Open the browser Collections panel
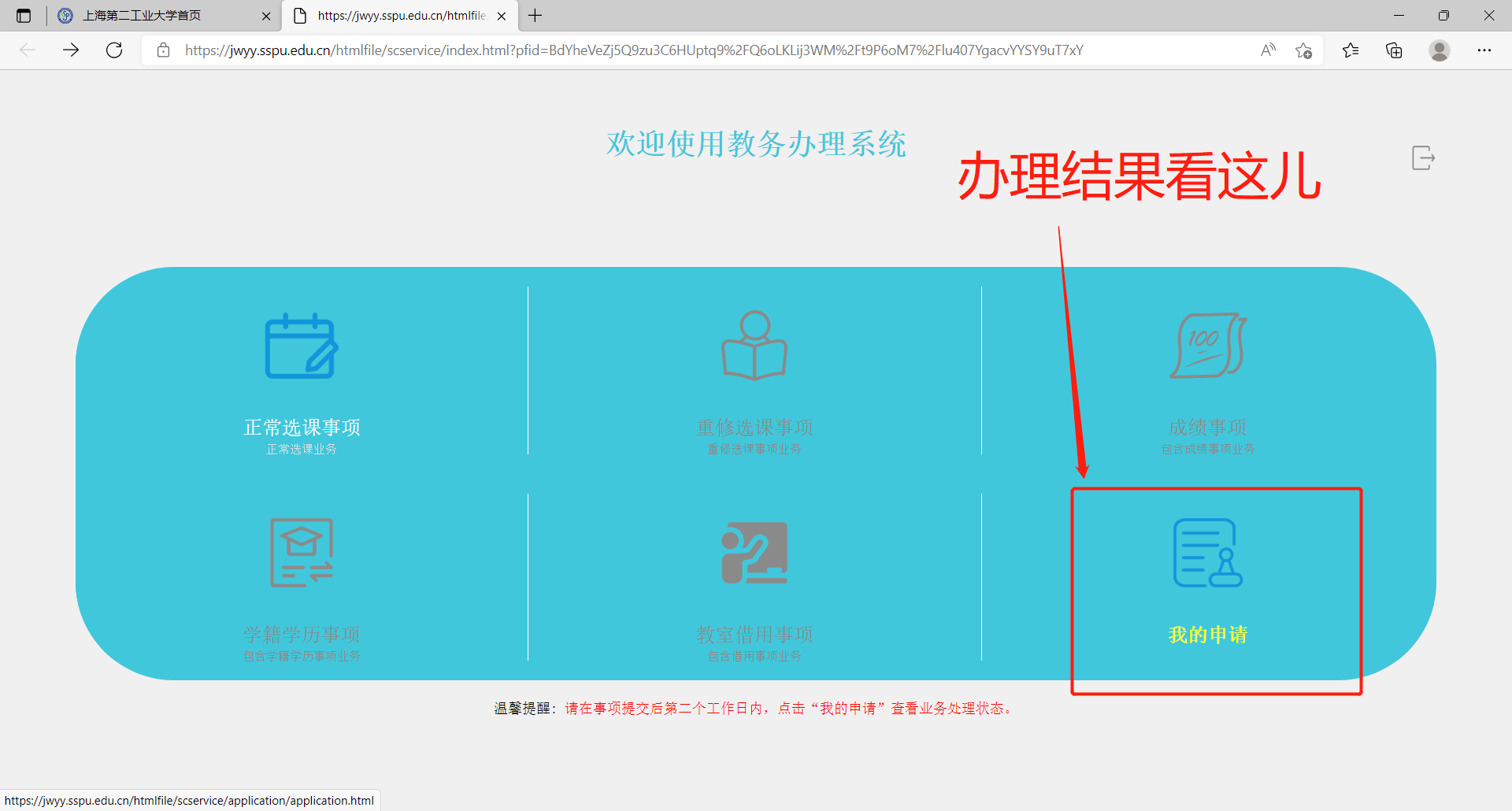The image size is (1512, 811). [x=1394, y=50]
